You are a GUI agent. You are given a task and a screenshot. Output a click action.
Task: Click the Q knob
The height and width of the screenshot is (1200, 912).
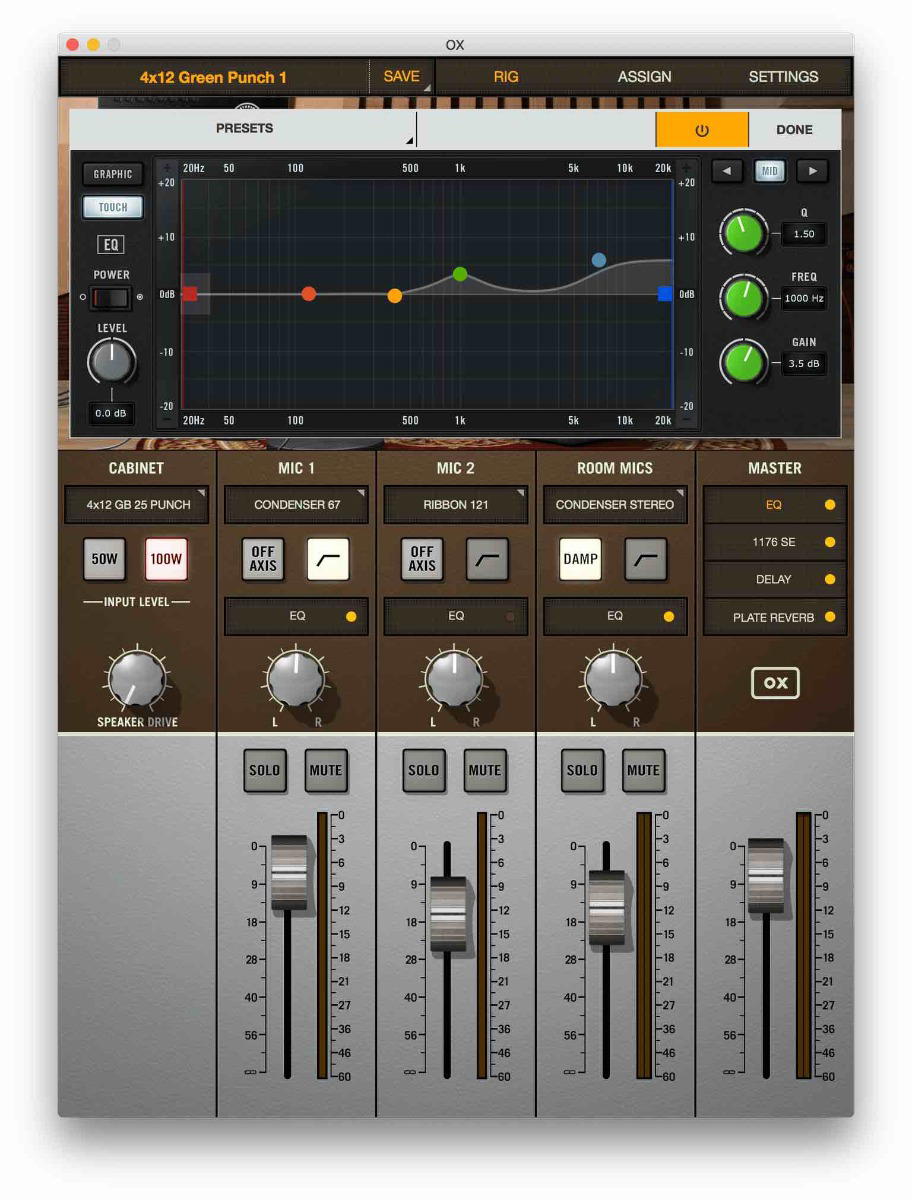tap(743, 233)
